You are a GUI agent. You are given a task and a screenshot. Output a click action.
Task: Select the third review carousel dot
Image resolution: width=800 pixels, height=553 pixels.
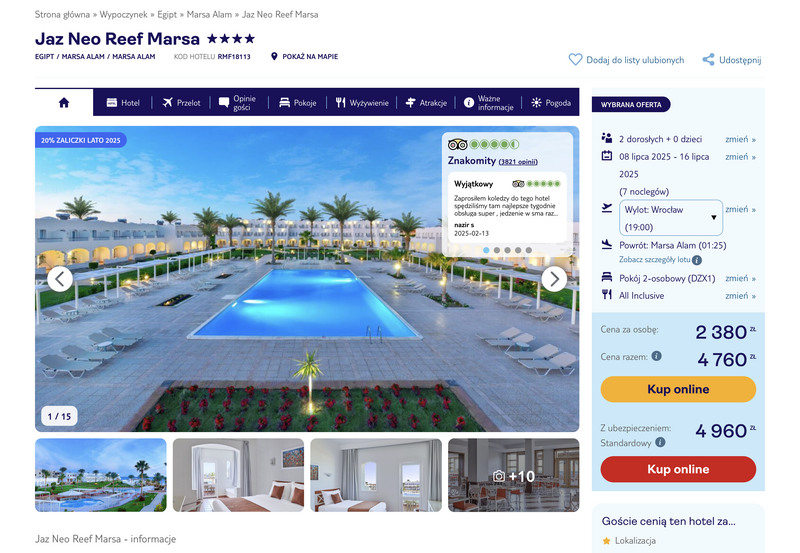507,250
